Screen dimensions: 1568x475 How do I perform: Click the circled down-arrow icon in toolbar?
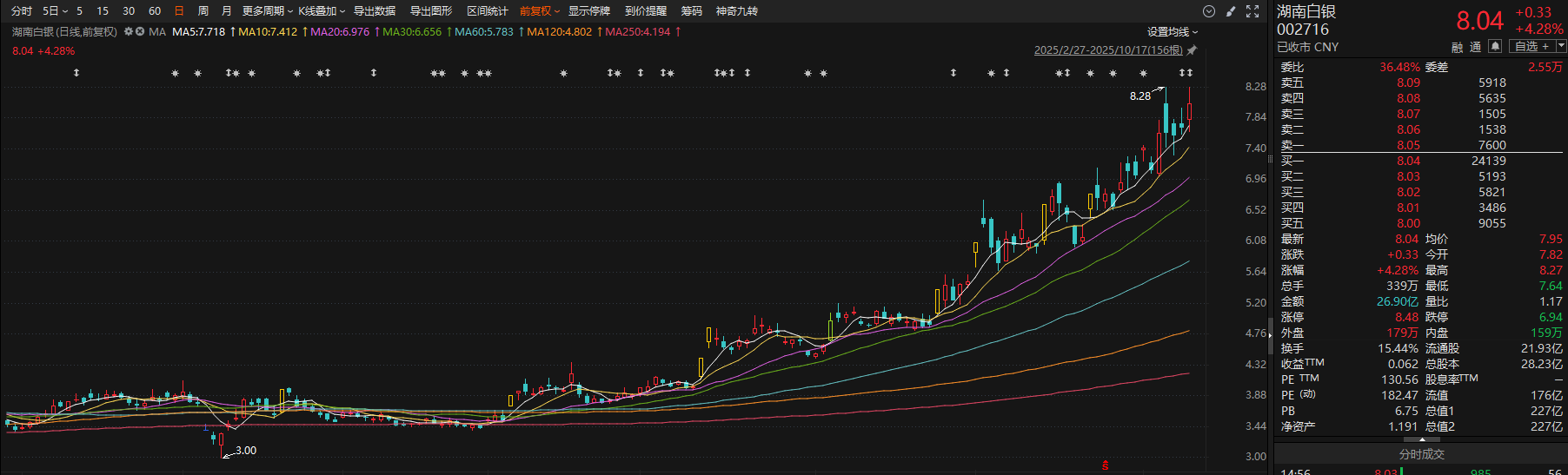click(x=1208, y=11)
